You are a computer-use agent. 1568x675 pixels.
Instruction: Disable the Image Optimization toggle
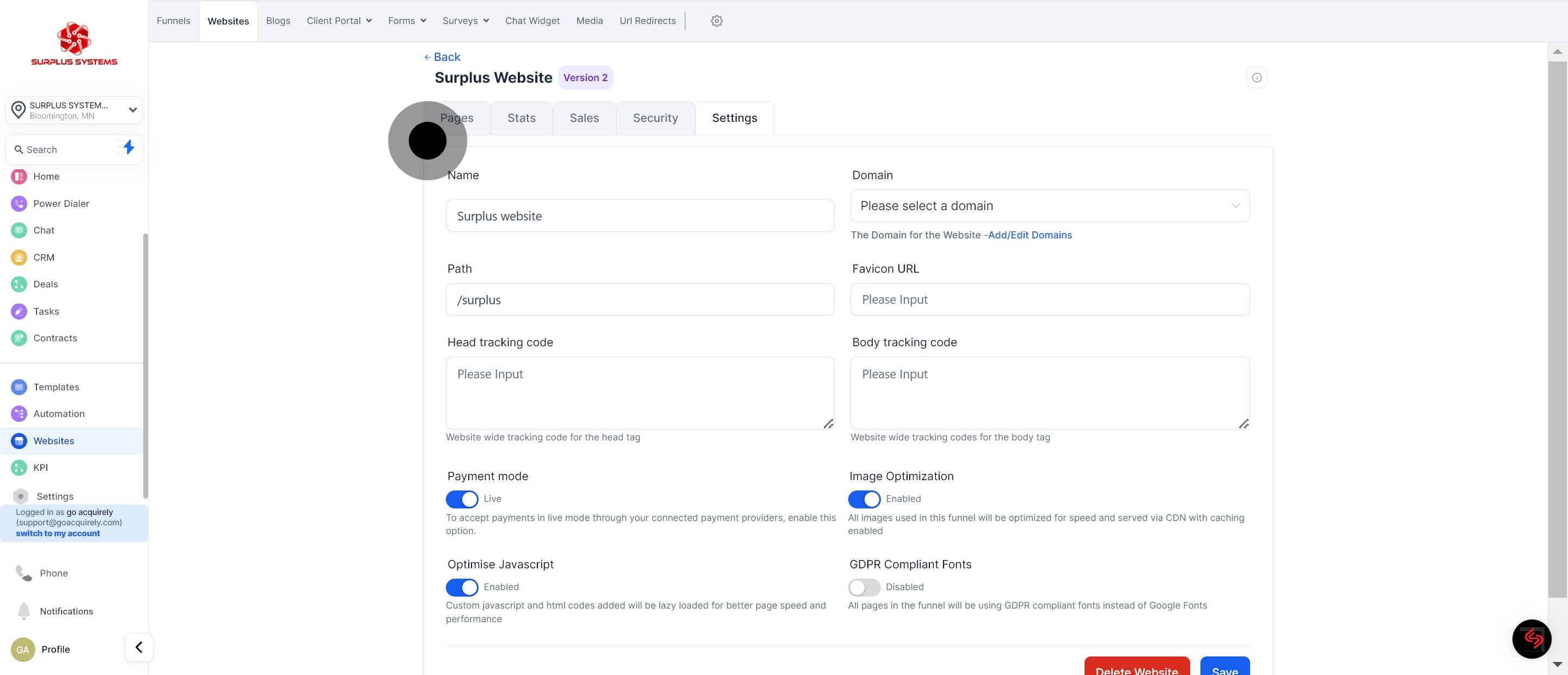[x=863, y=499]
